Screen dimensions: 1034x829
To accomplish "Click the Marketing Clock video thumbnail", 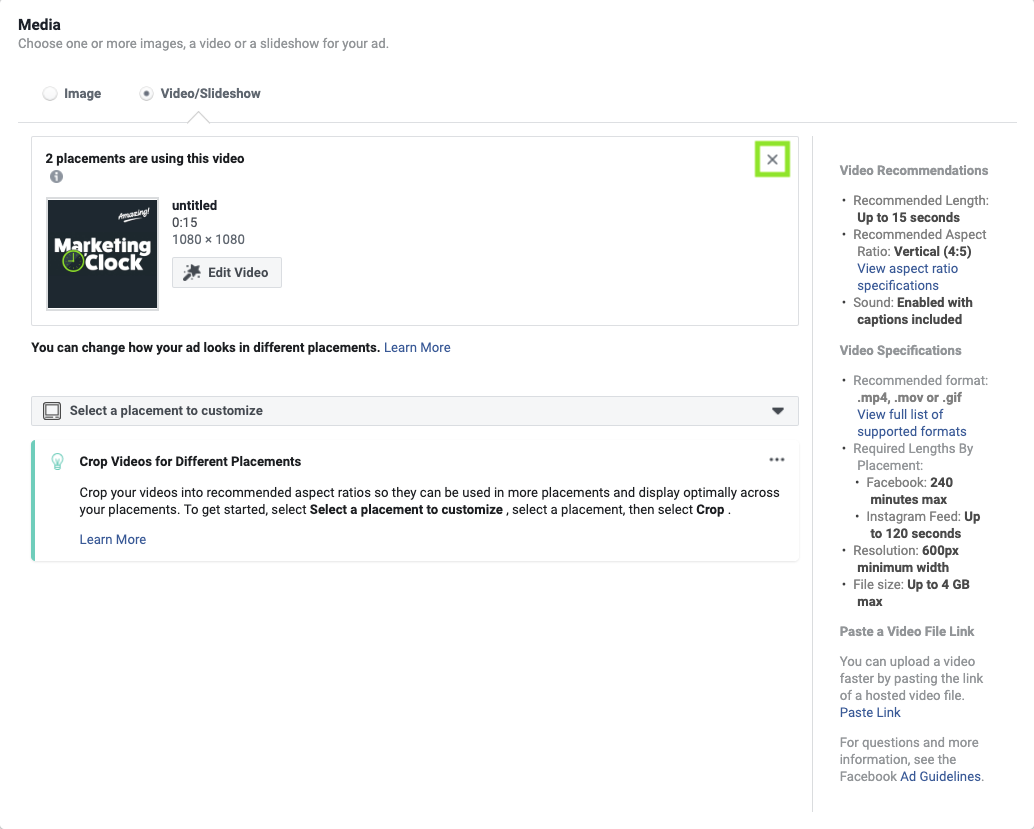I will (x=102, y=253).
